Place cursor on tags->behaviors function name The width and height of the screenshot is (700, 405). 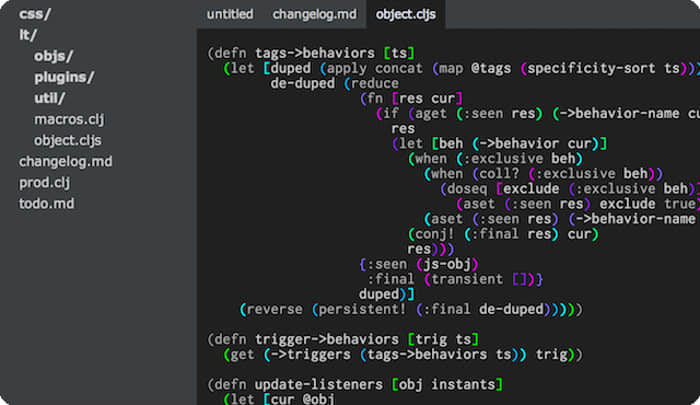(315, 53)
